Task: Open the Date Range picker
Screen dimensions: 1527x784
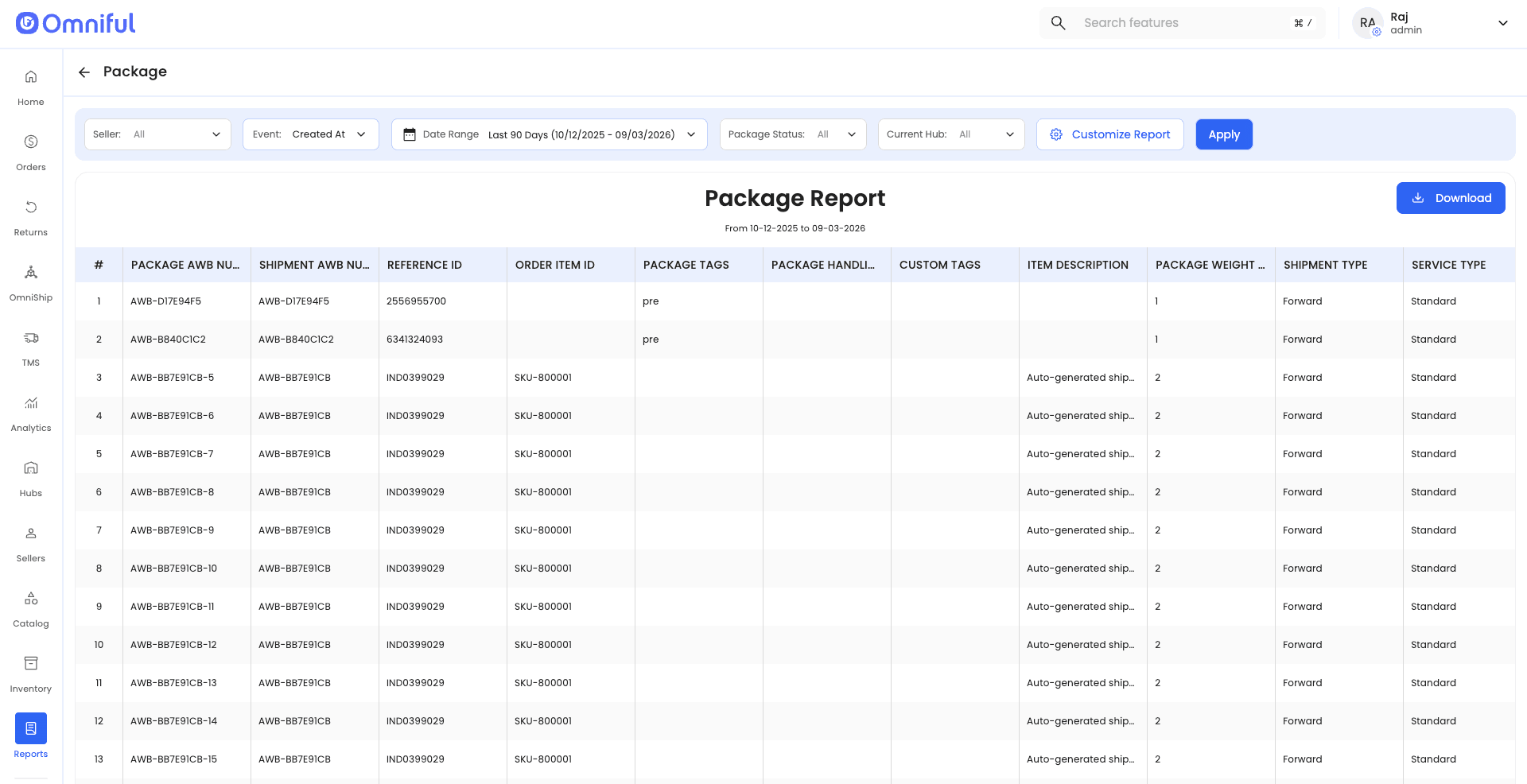Action: [x=549, y=134]
